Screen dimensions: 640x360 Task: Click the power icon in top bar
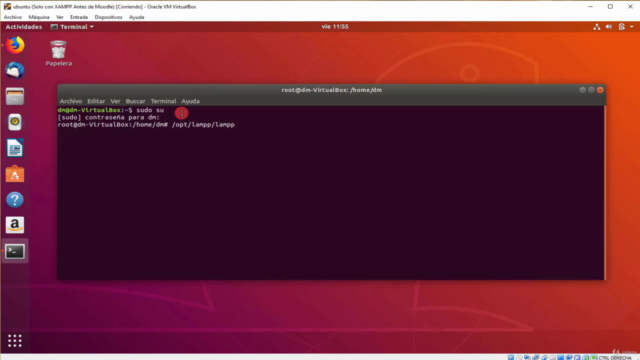click(x=622, y=27)
